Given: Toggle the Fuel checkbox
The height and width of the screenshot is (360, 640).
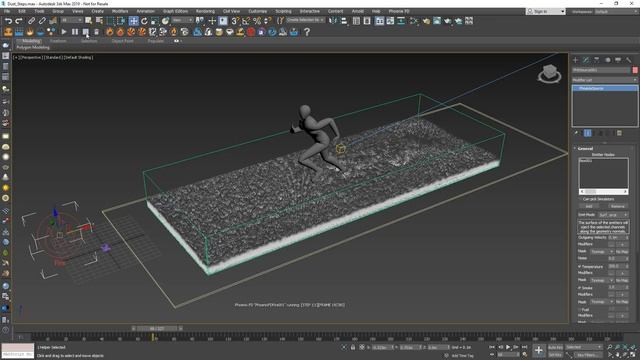Looking at the screenshot, I should point(580,309).
